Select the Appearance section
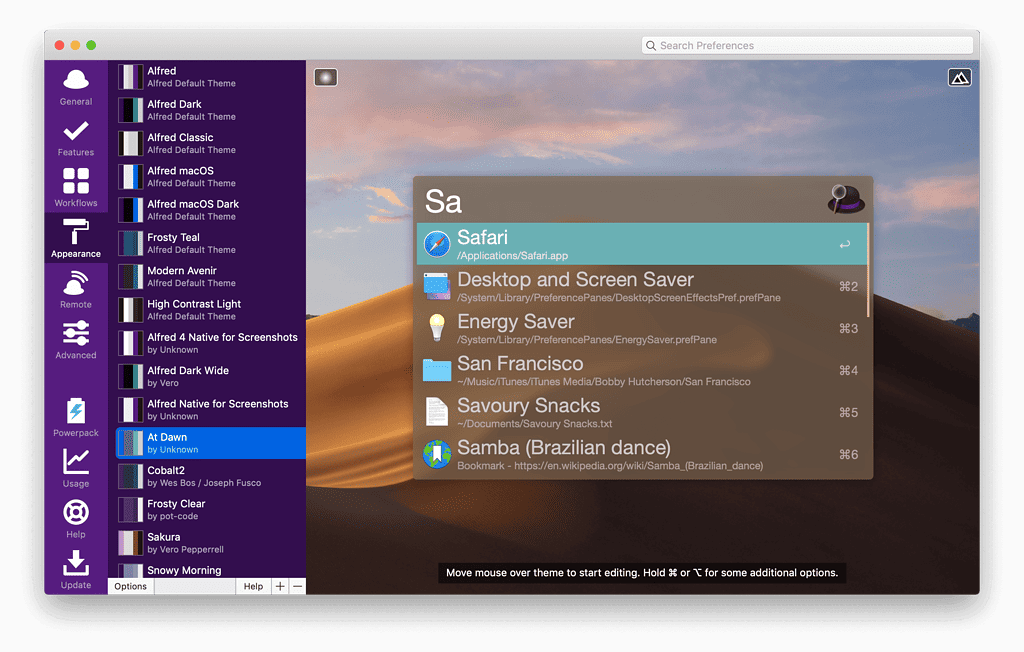 tap(76, 240)
